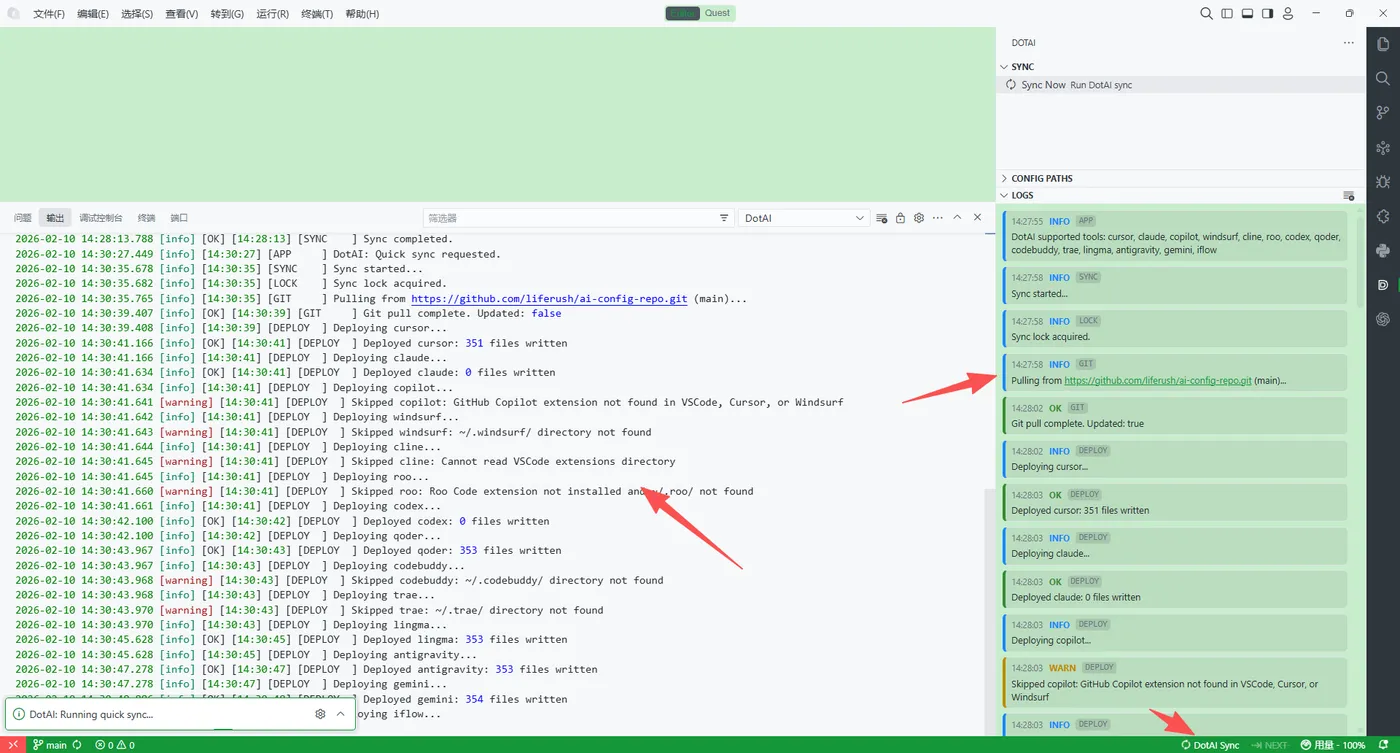Toggle output scroll lock

900,218
